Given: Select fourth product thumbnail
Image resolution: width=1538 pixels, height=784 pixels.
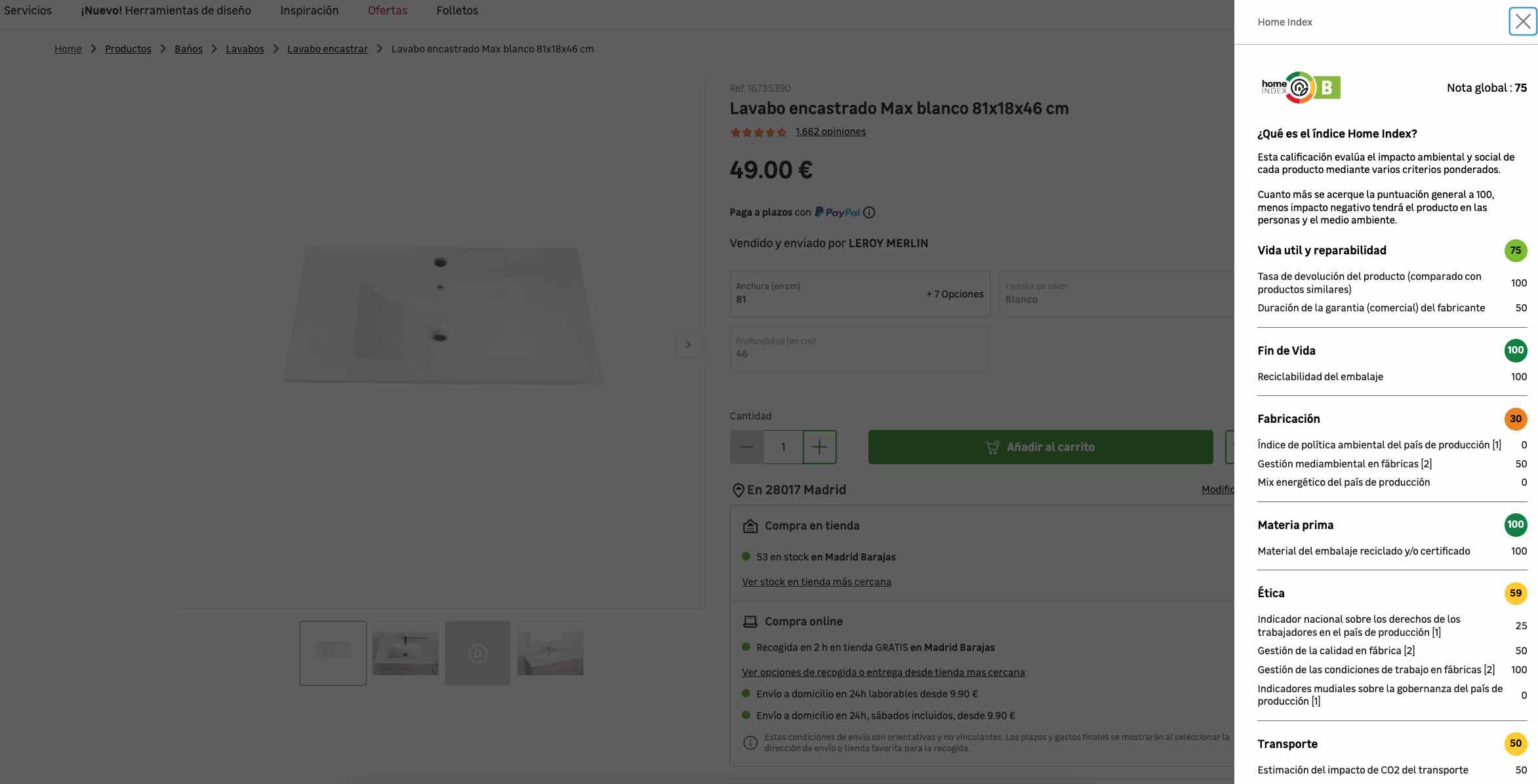Looking at the screenshot, I should coord(550,653).
